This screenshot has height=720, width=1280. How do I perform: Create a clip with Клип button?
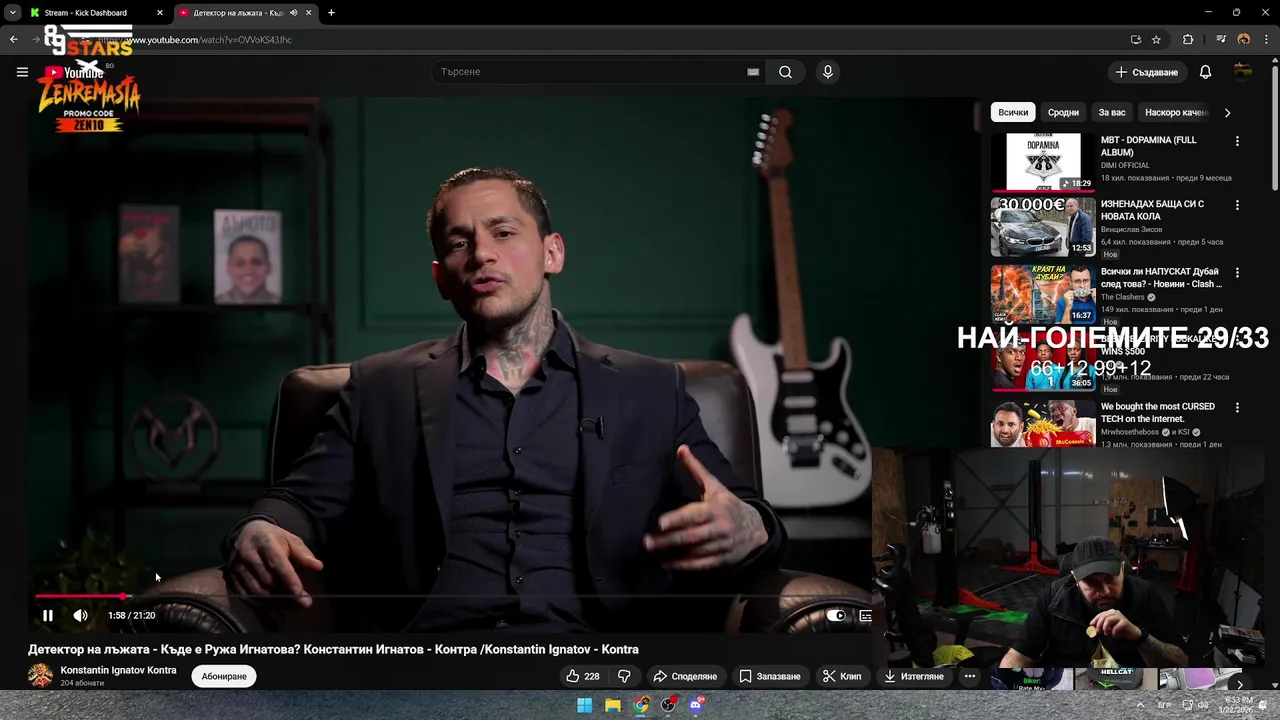click(x=842, y=676)
